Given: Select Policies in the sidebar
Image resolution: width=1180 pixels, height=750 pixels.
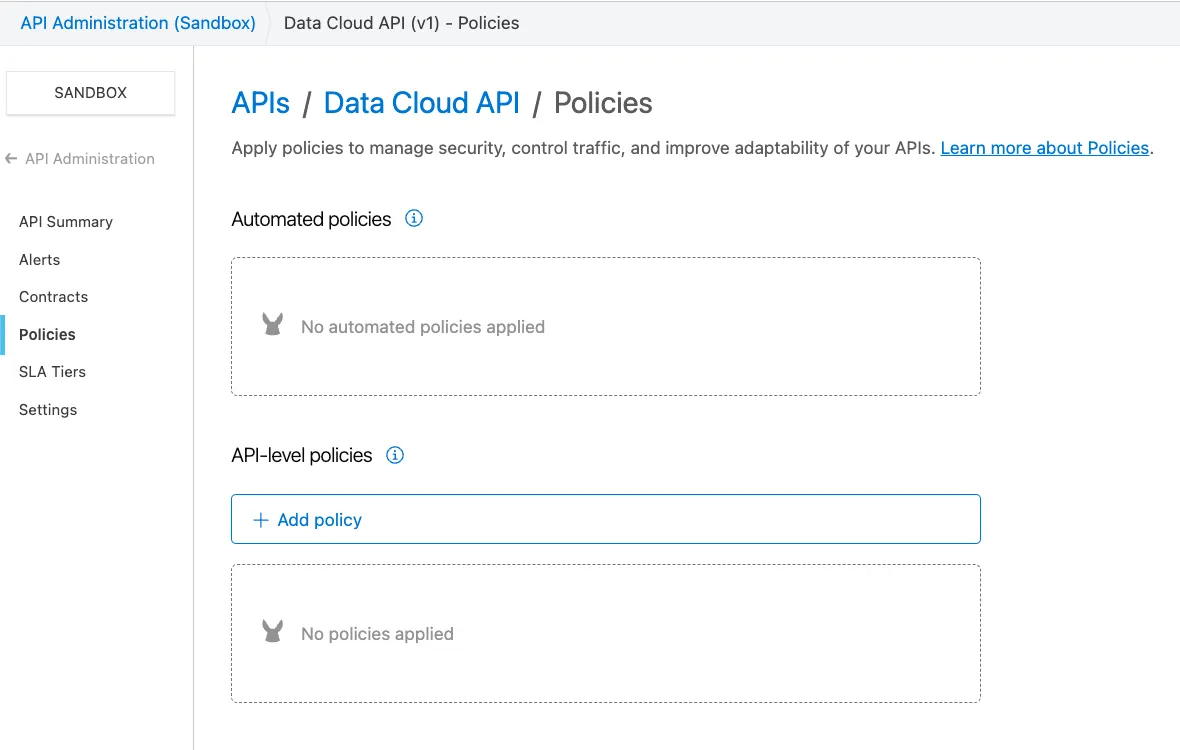Looking at the screenshot, I should pyautogui.click(x=47, y=335).
